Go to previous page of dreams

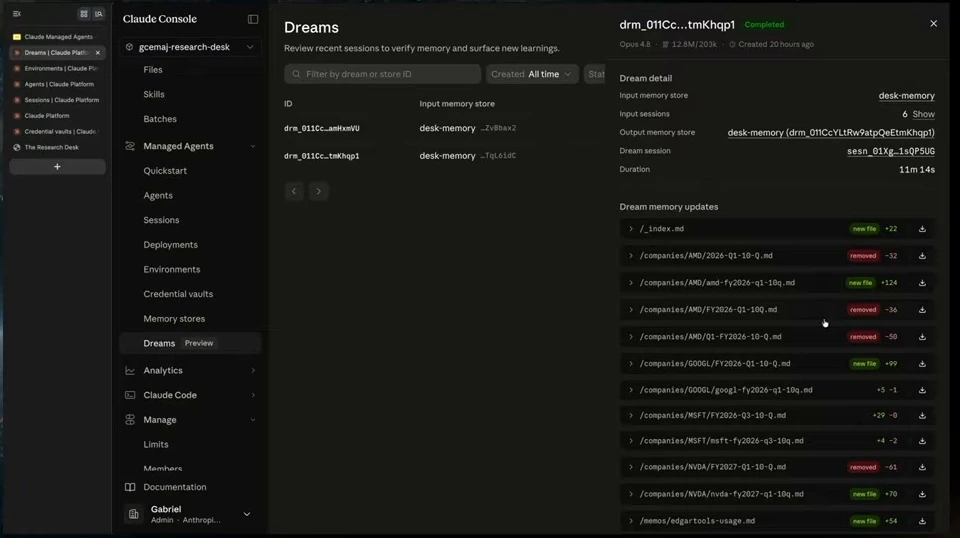click(294, 191)
